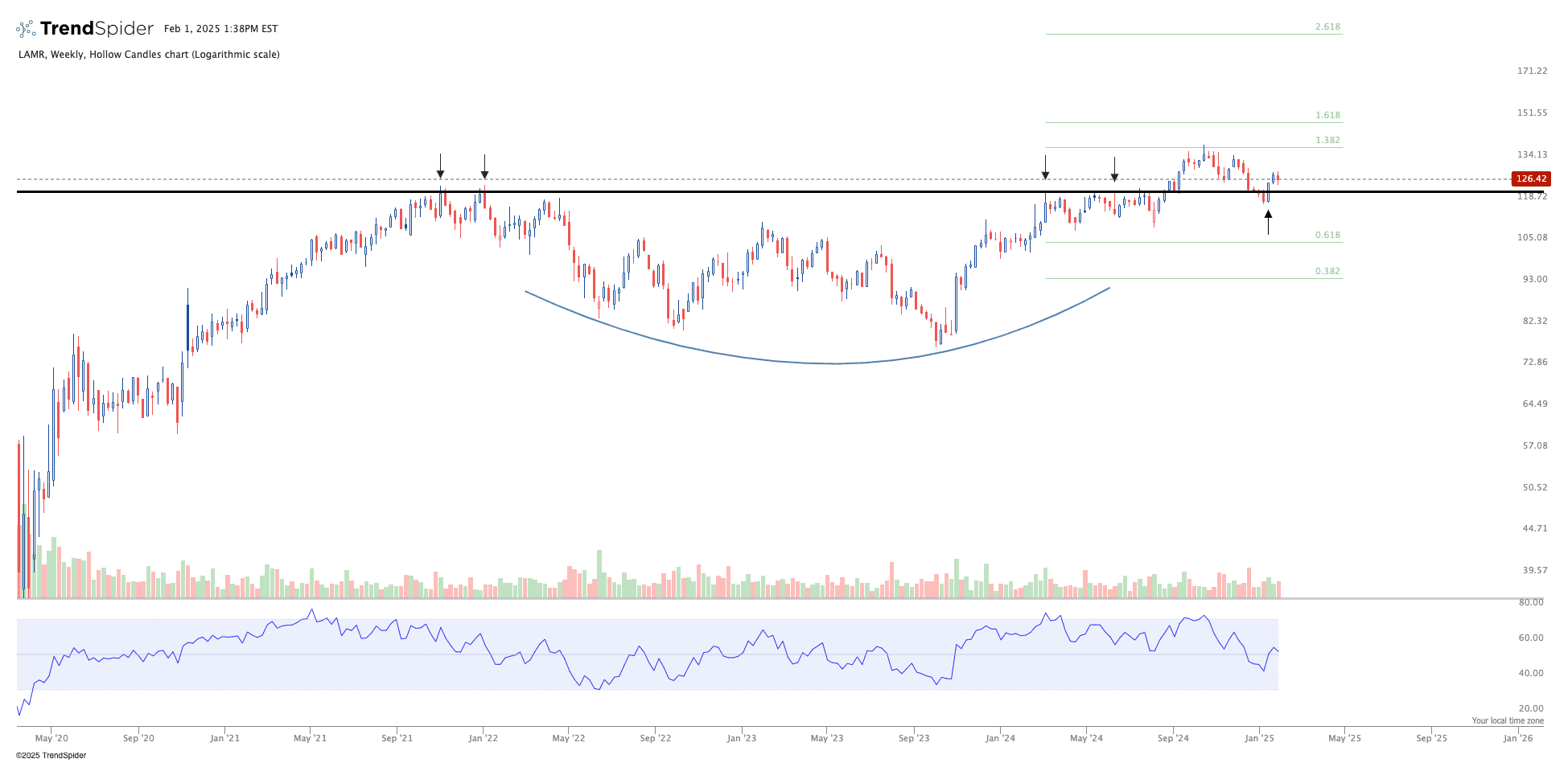Select the down arrow above January 2022
This screenshot has height=763, width=1568.
click(x=484, y=167)
